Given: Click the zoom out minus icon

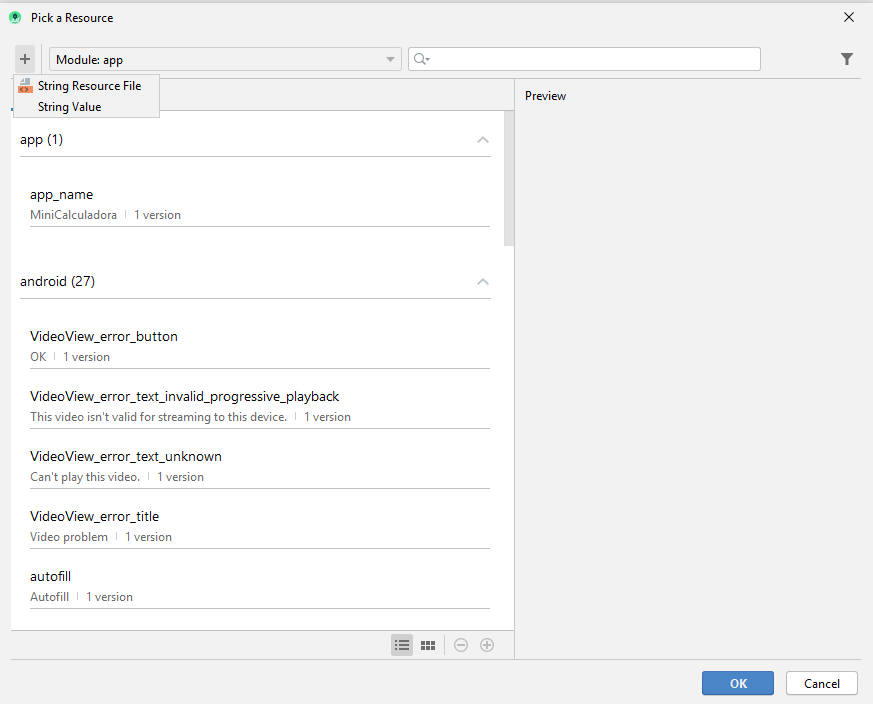Looking at the screenshot, I should tap(461, 645).
